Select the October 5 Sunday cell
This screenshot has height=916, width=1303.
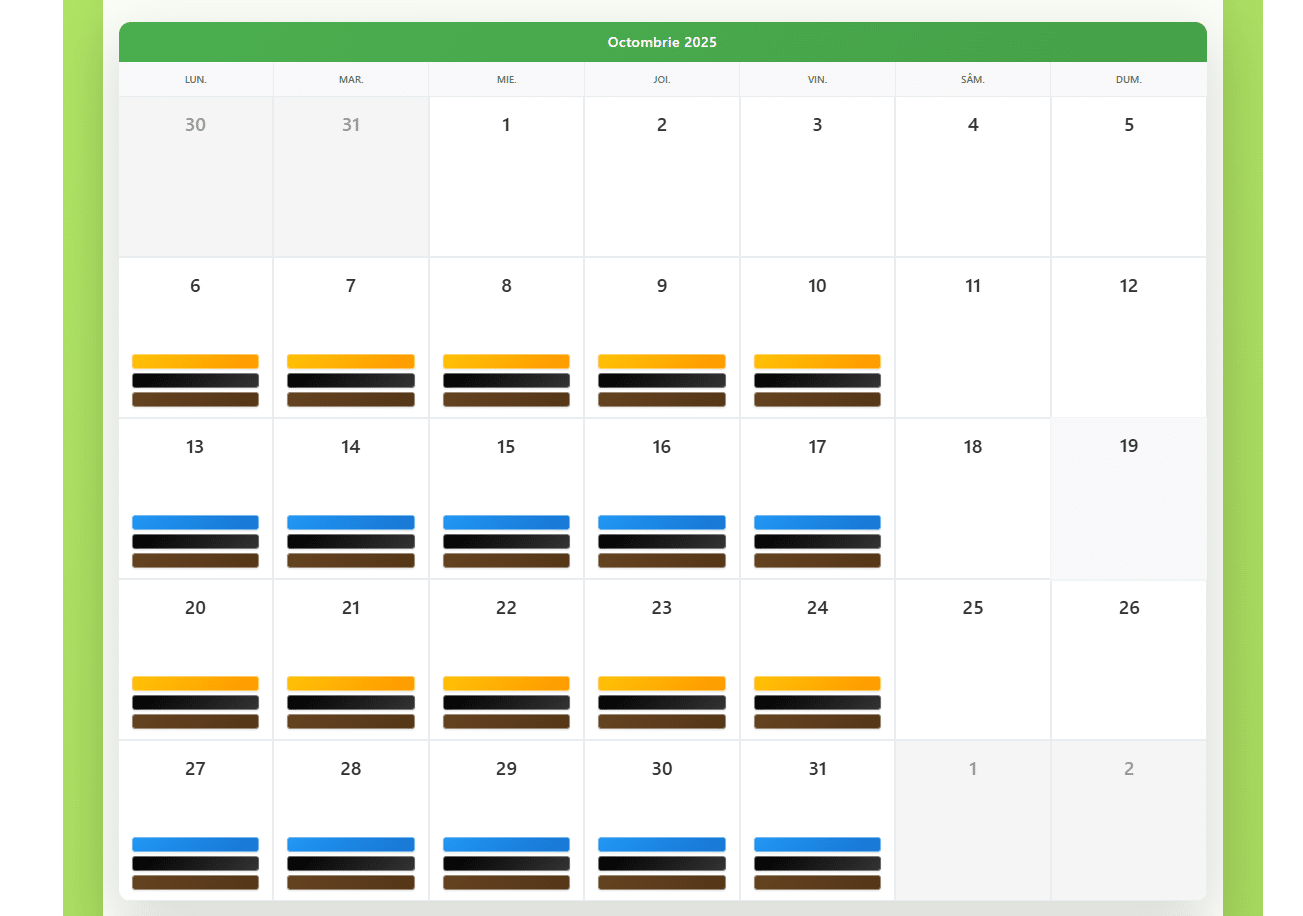(x=1128, y=177)
